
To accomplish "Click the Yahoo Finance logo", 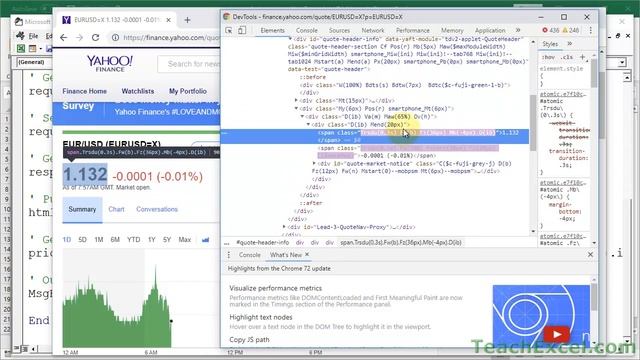I will (109, 64).
